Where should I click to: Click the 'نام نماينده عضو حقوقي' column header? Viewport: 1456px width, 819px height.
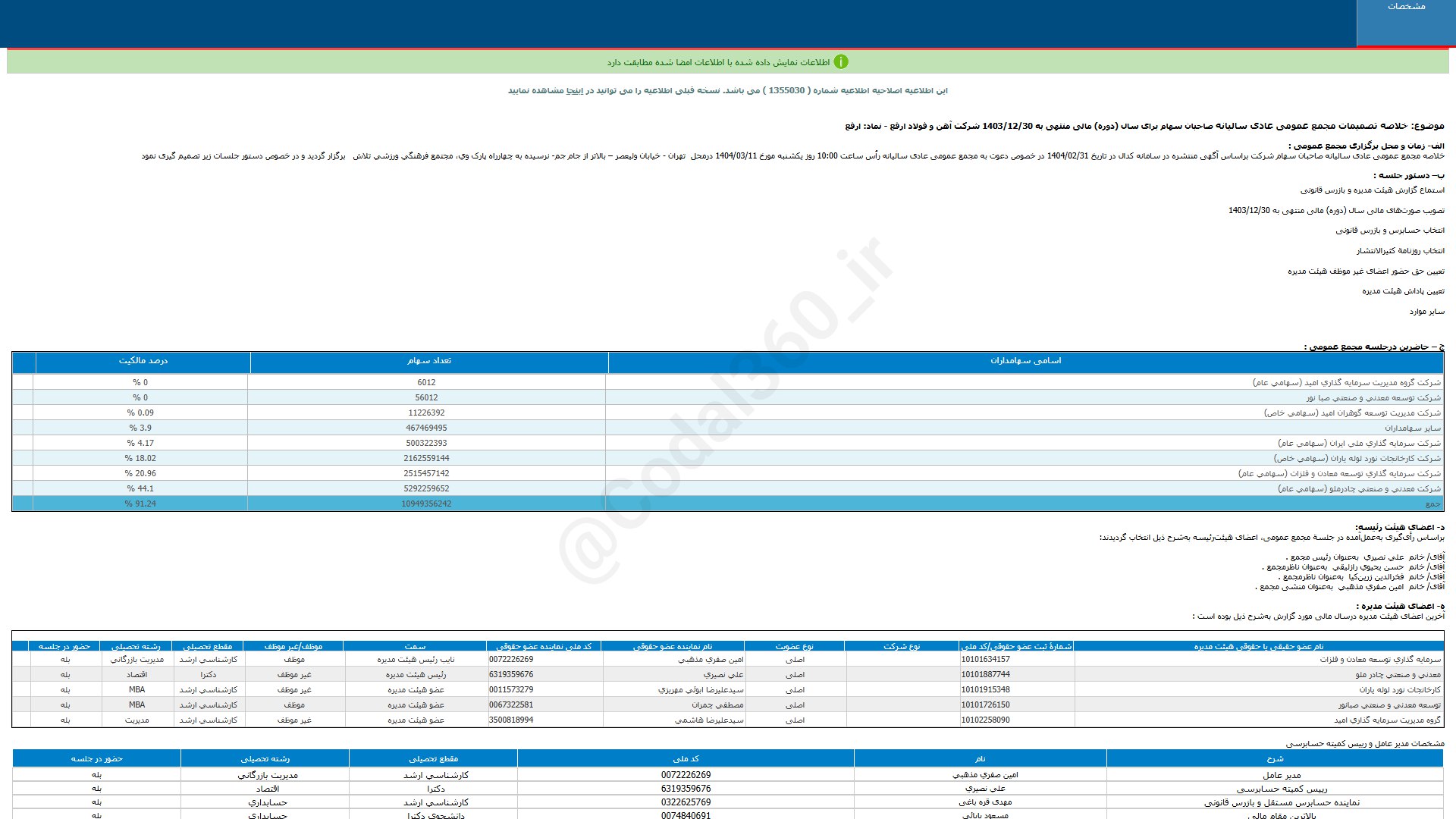click(673, 647)
